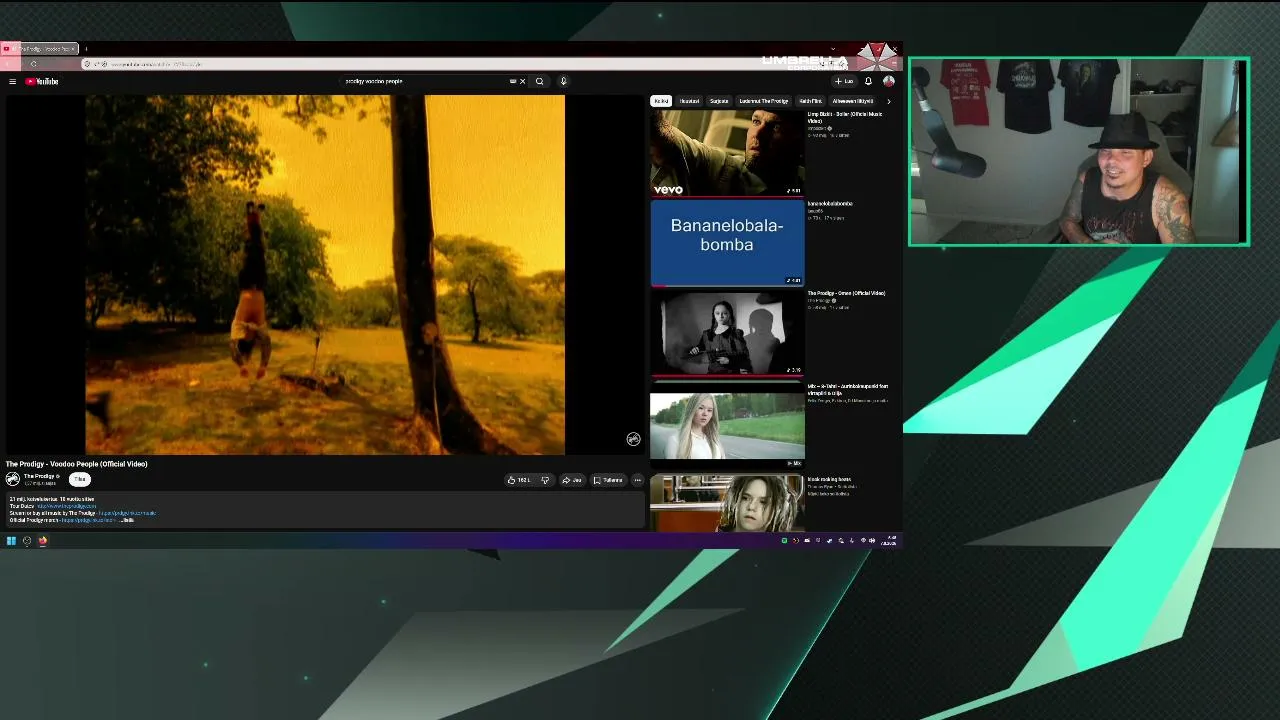
Task: Open the more actions three-dot menu
Action: pyautogui.click(x=637, y=480)
